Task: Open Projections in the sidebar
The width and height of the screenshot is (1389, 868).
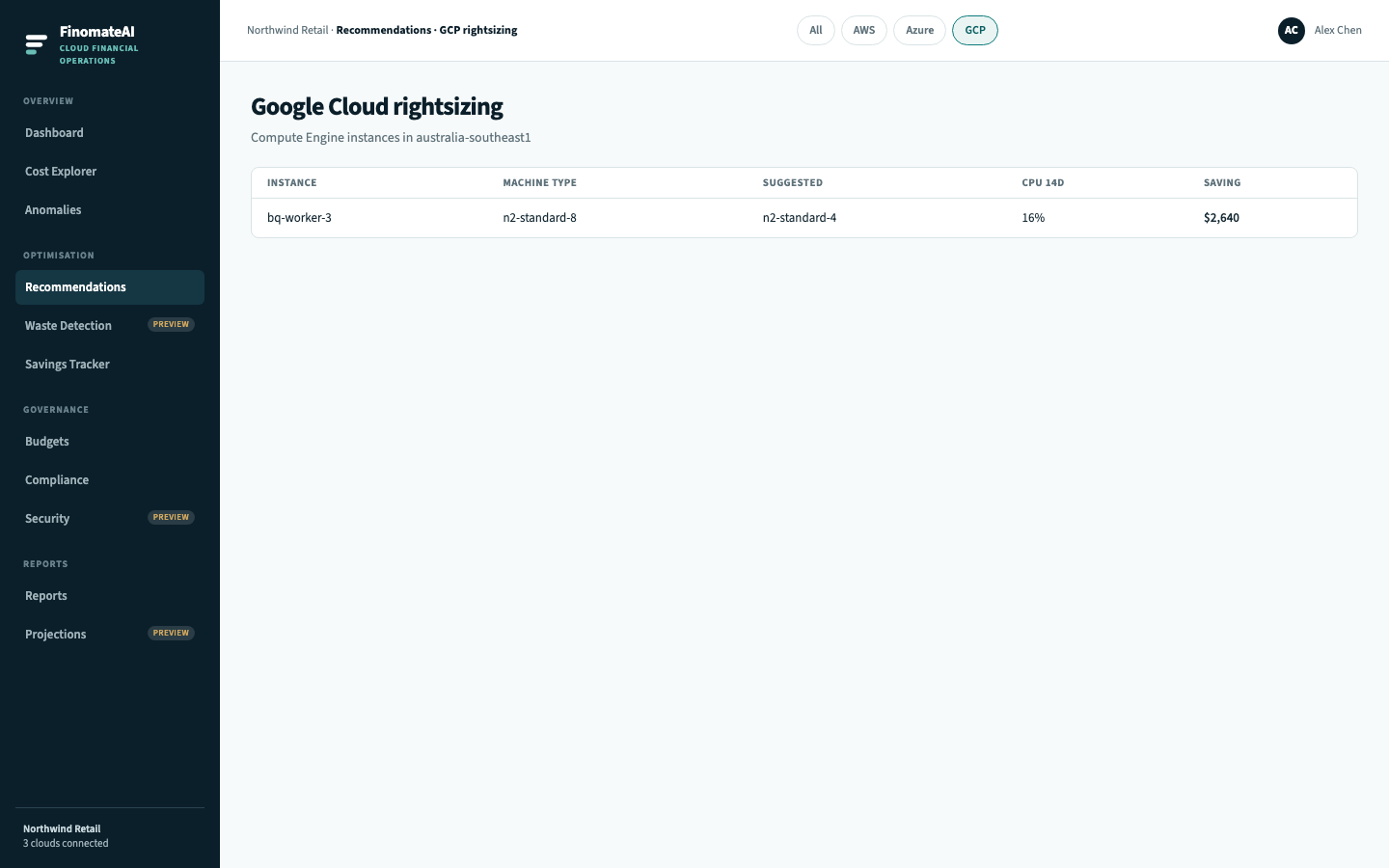Action: pyautogui.click(x=110, y=635)
